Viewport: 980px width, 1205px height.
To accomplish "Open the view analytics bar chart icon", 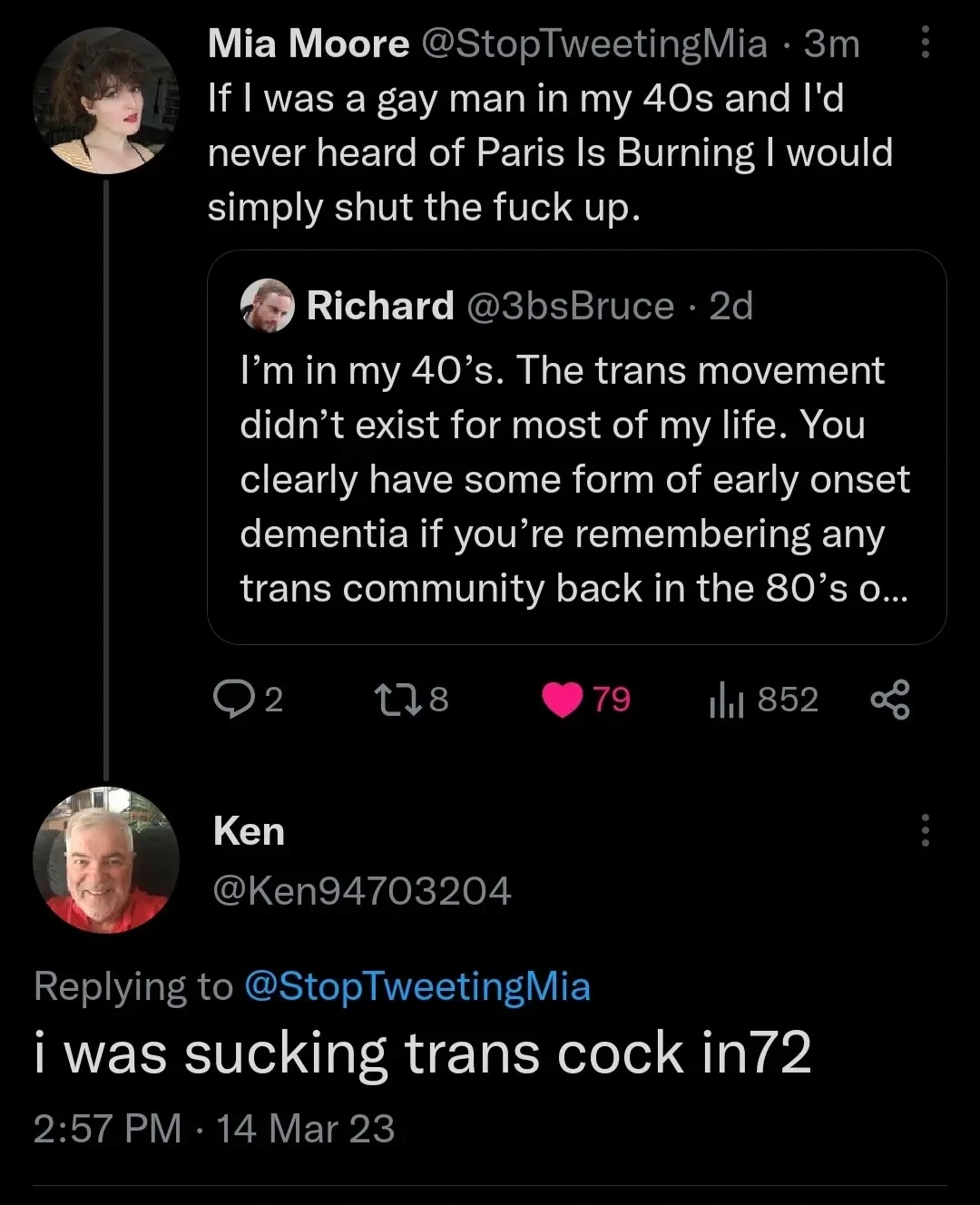I will [x=726, y=700].
